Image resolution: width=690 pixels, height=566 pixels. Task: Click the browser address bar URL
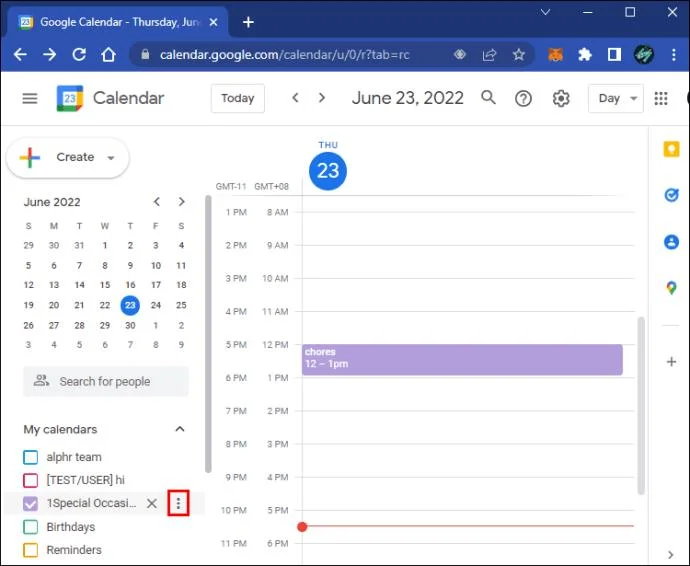tap(285, 55)
